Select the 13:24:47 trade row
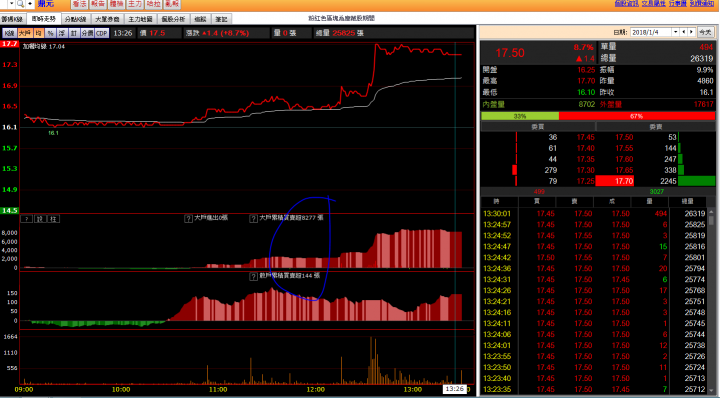720x398 pixels. (594, 247)
